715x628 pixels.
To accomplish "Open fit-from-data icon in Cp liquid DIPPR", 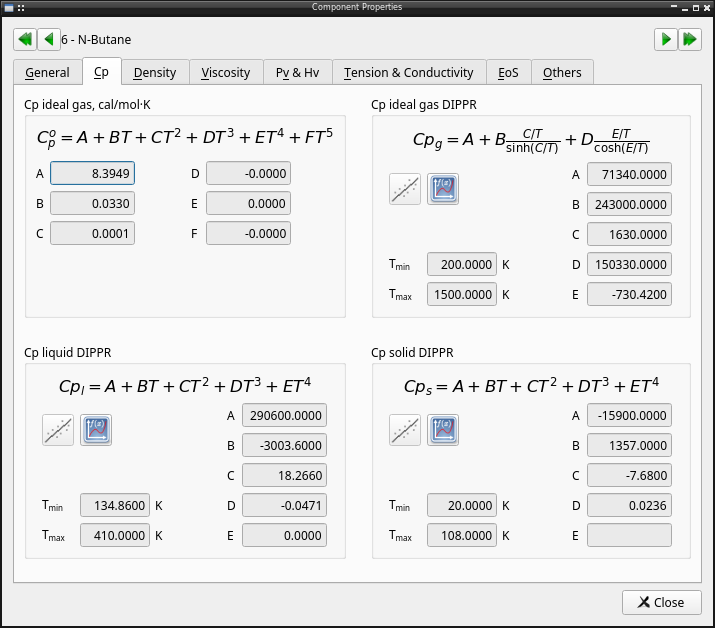I will [58, 430].
